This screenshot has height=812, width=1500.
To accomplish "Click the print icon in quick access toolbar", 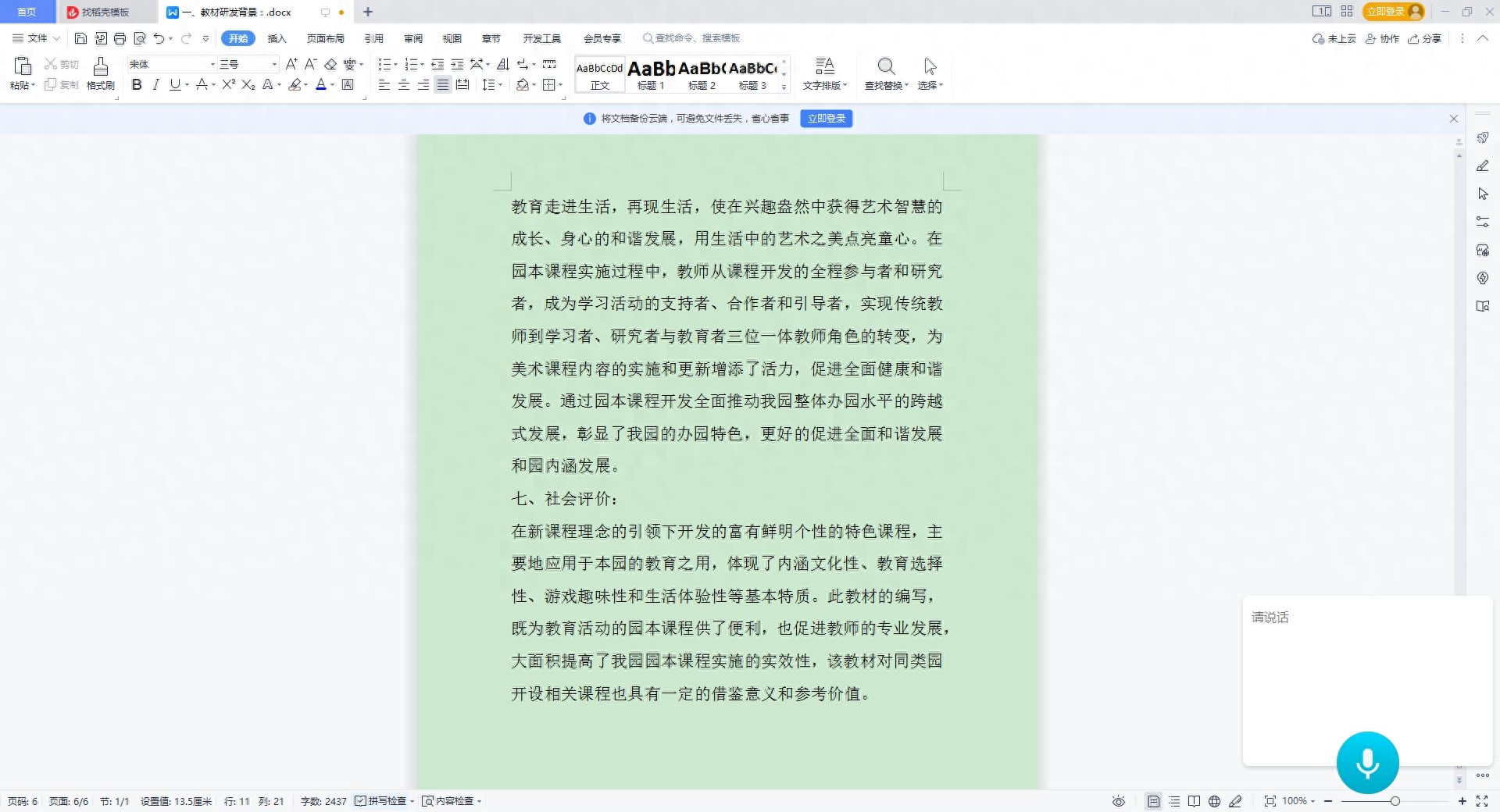I will pos(120,38).
